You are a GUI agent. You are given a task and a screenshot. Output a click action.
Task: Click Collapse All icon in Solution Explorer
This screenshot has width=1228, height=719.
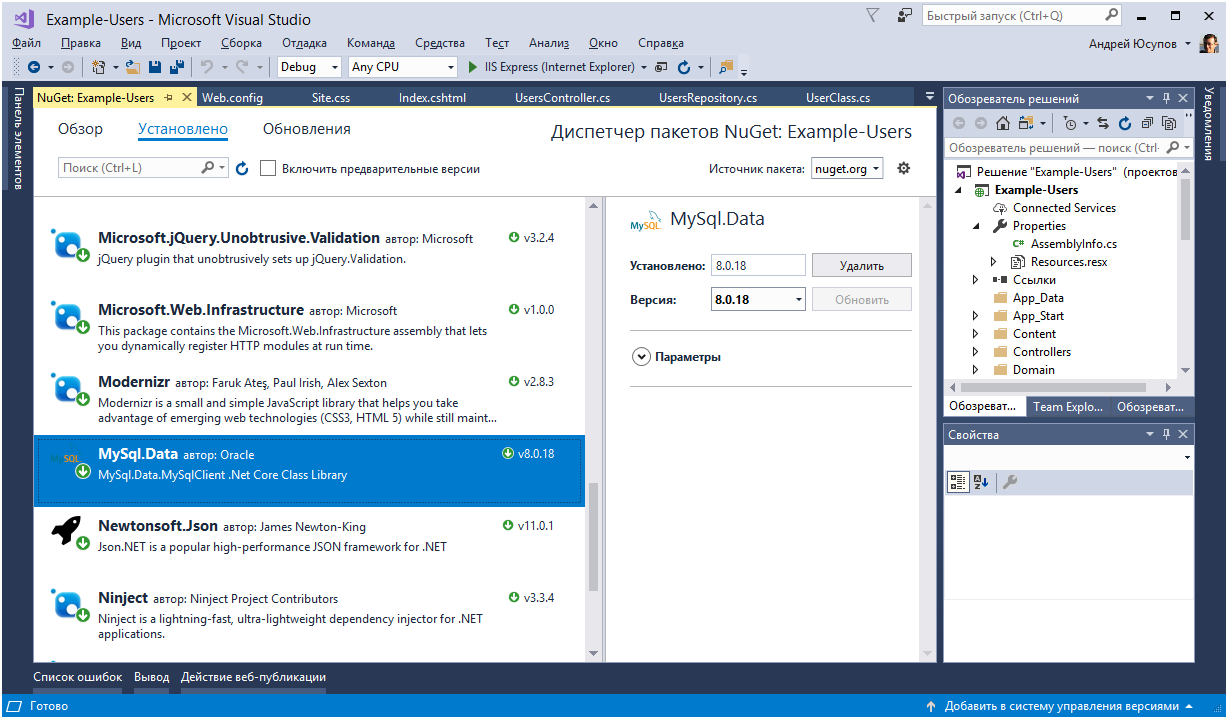coord(1147,123)
